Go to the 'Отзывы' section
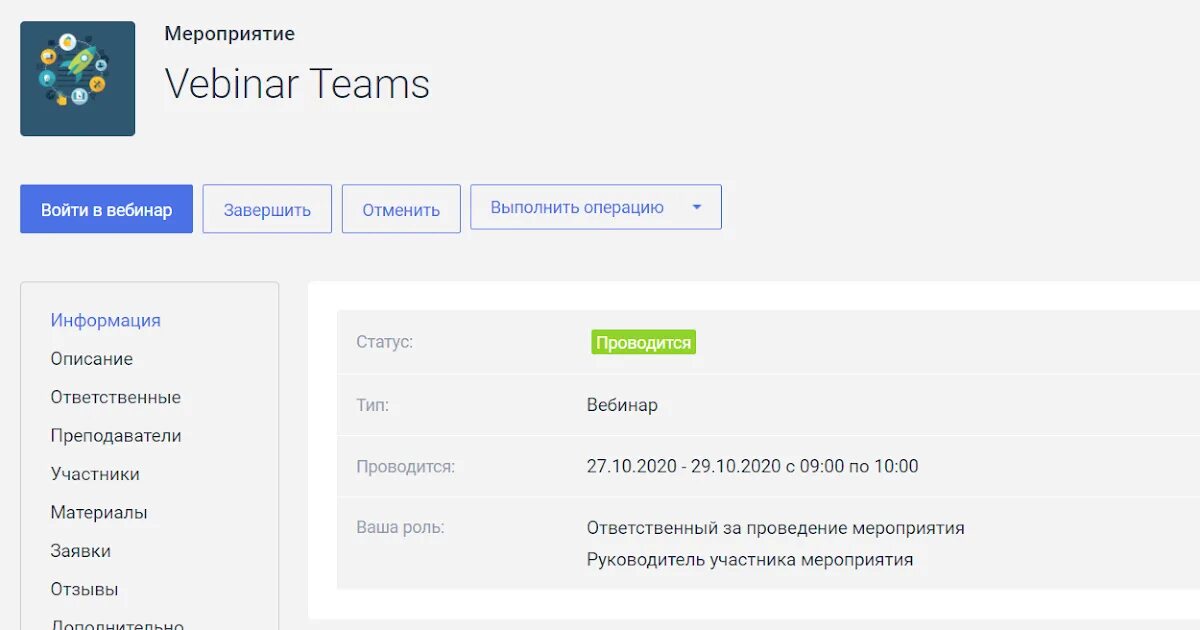This screenshot has height=630, width=1200. [x=85, y=590]
